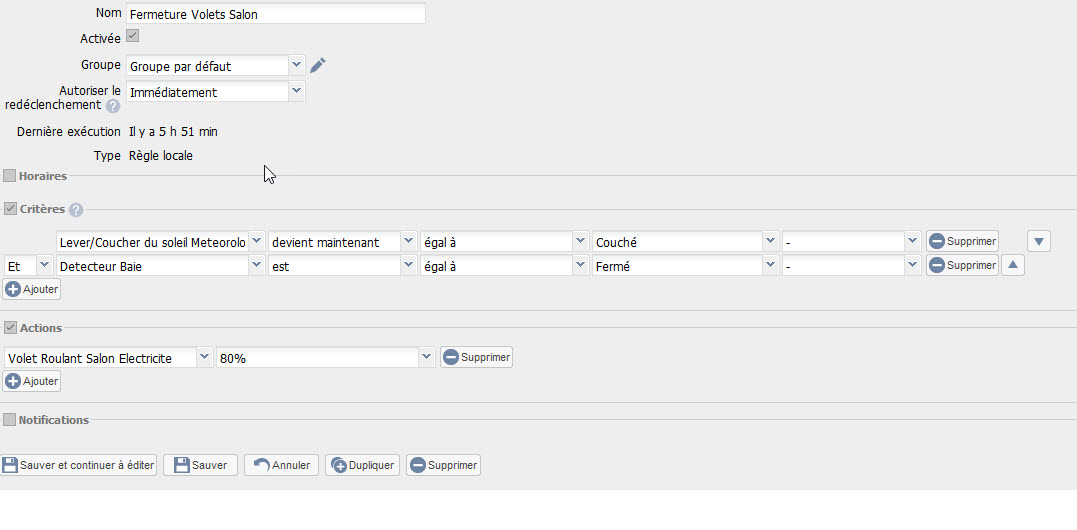Toggle the Activée checkbox
1077x530 pixels.
coord(132,37)
